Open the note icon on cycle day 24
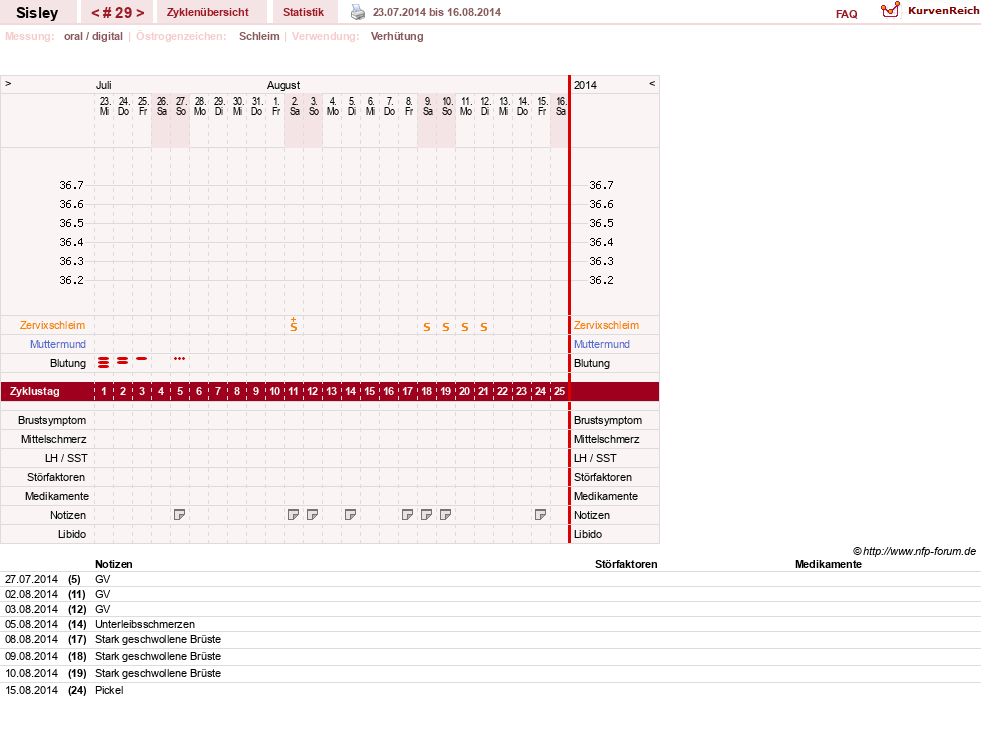Image resolution: width=981 pixels, height=743 pixels. (541, 515)
